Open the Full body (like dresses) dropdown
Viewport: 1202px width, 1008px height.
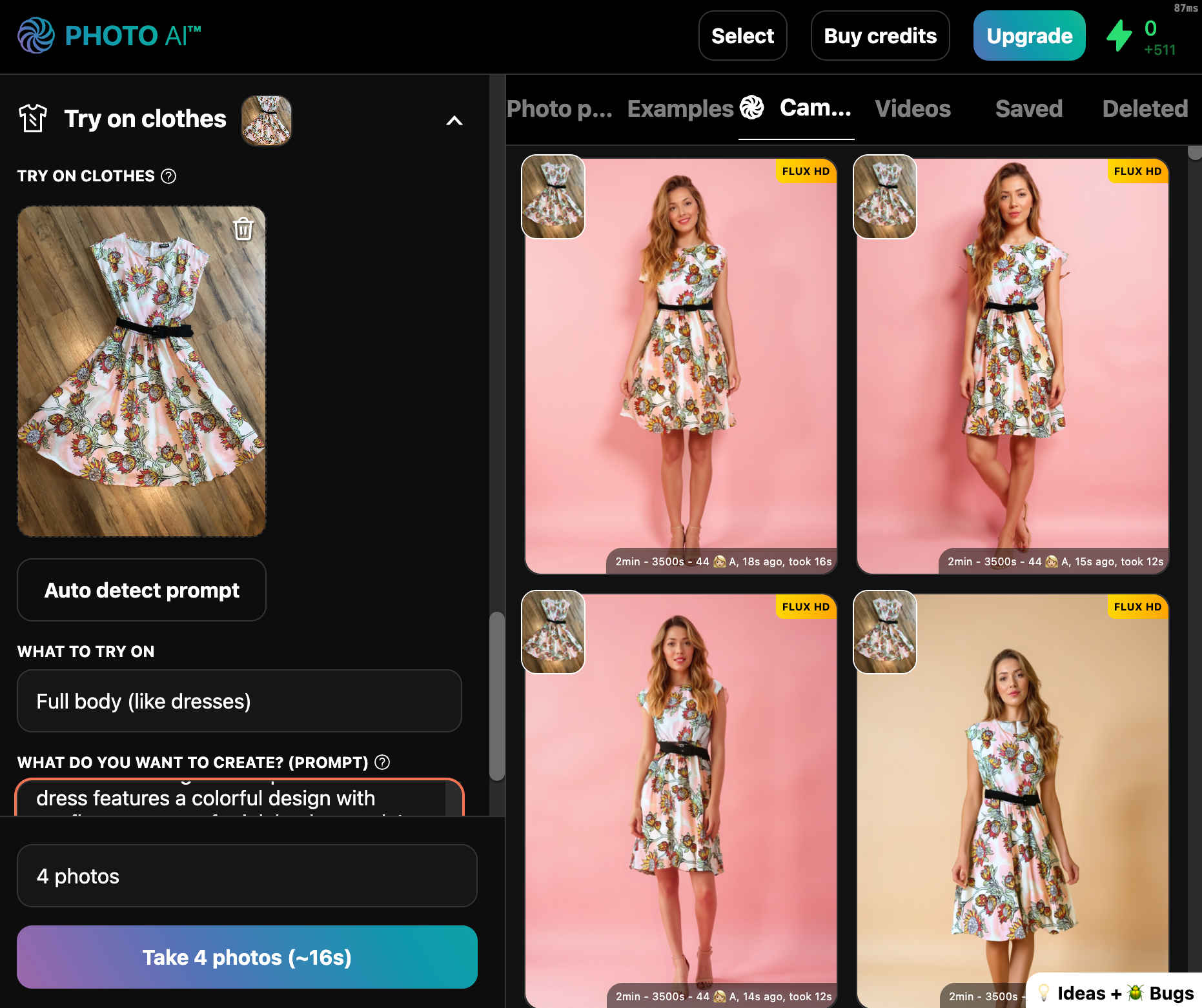tap(239, 701)
